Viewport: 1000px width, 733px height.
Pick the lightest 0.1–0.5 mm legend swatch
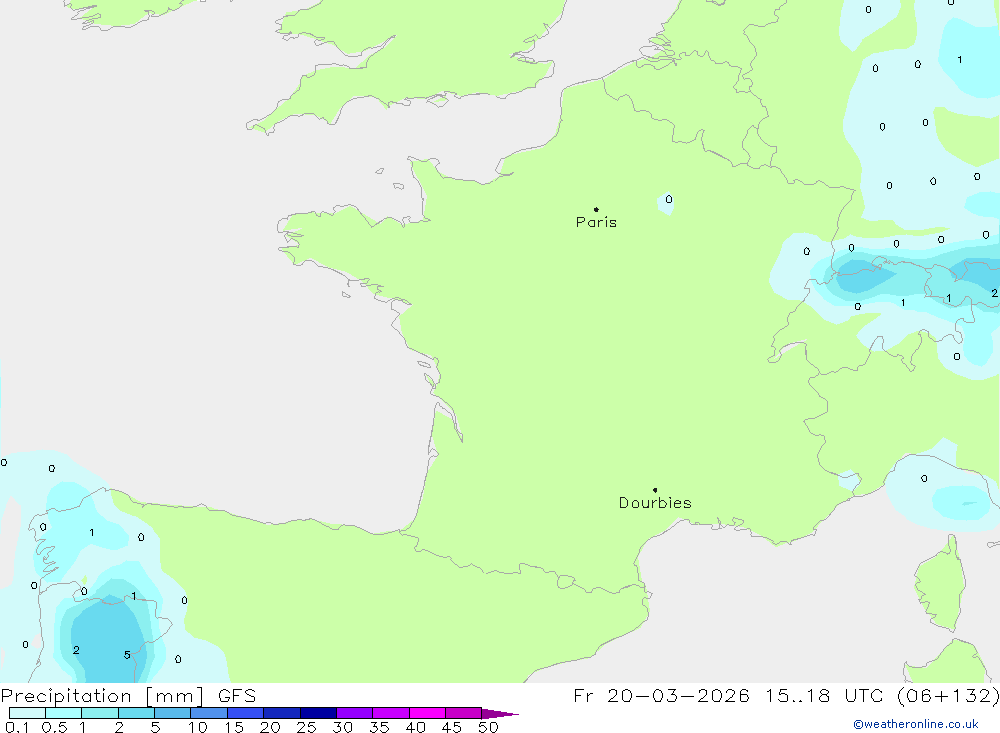27,713
